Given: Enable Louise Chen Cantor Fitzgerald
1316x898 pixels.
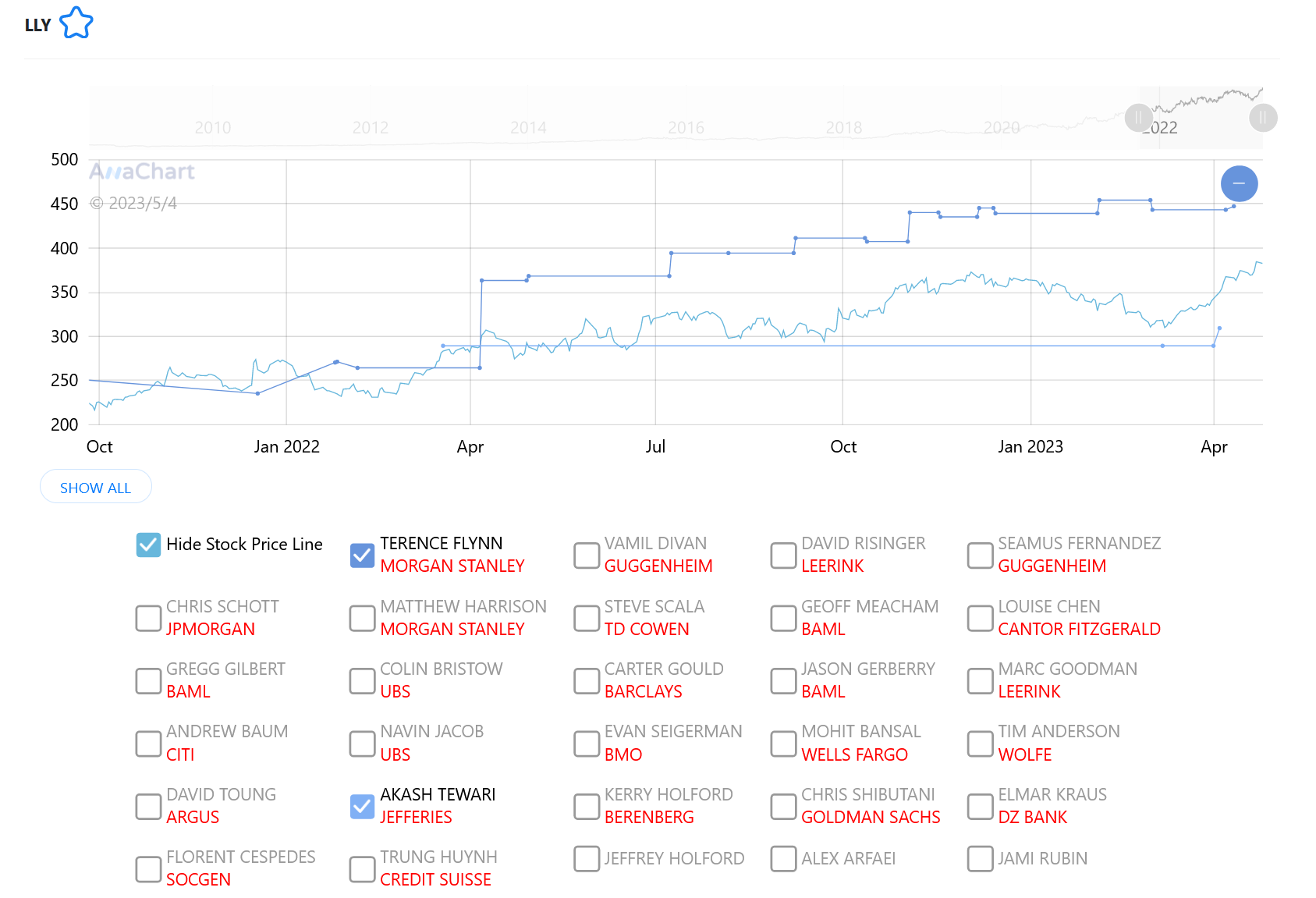Looking at the screenshot, I should pos(980,618).
